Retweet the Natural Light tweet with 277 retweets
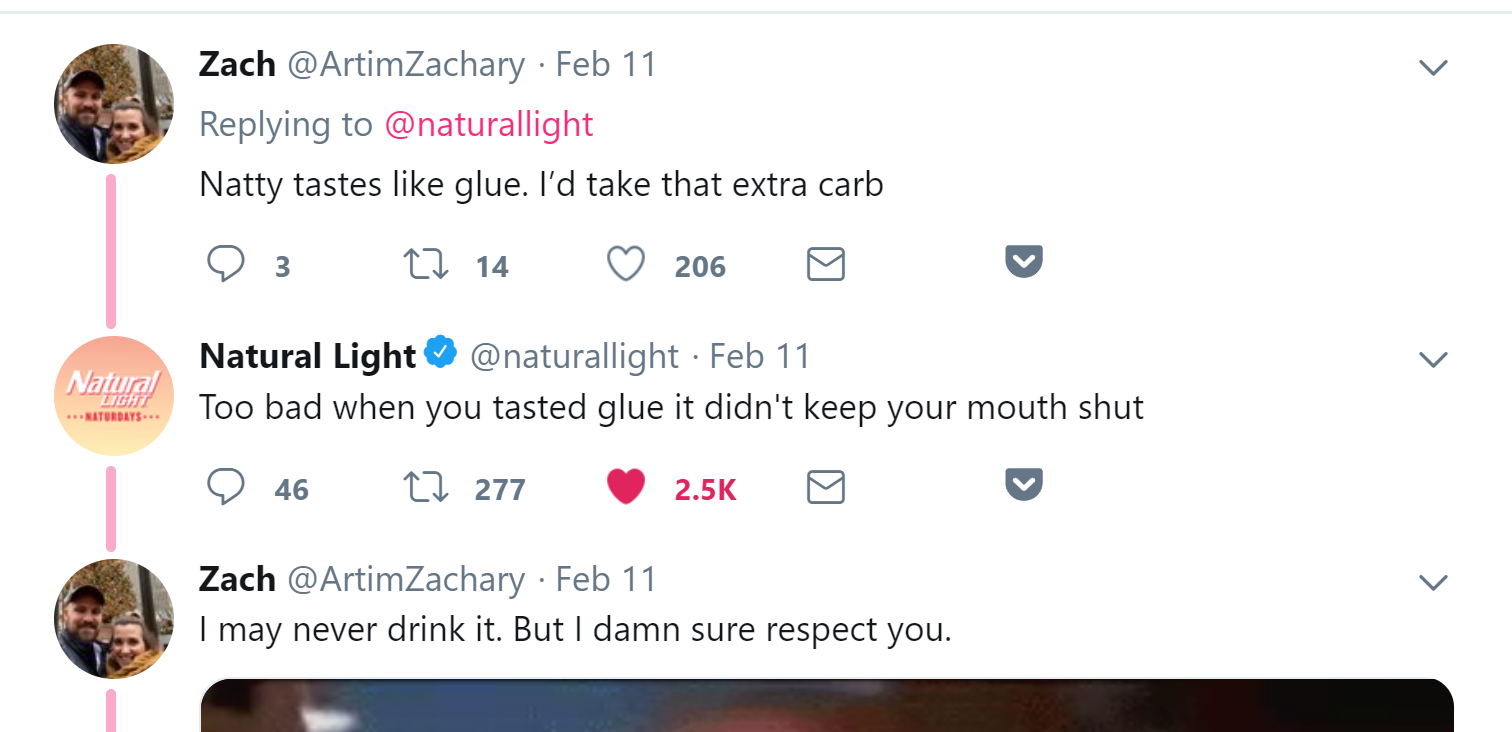Image resolution: width=1512 pixels, height=732 pixels. pyautogui.click(x=425, y=488)
